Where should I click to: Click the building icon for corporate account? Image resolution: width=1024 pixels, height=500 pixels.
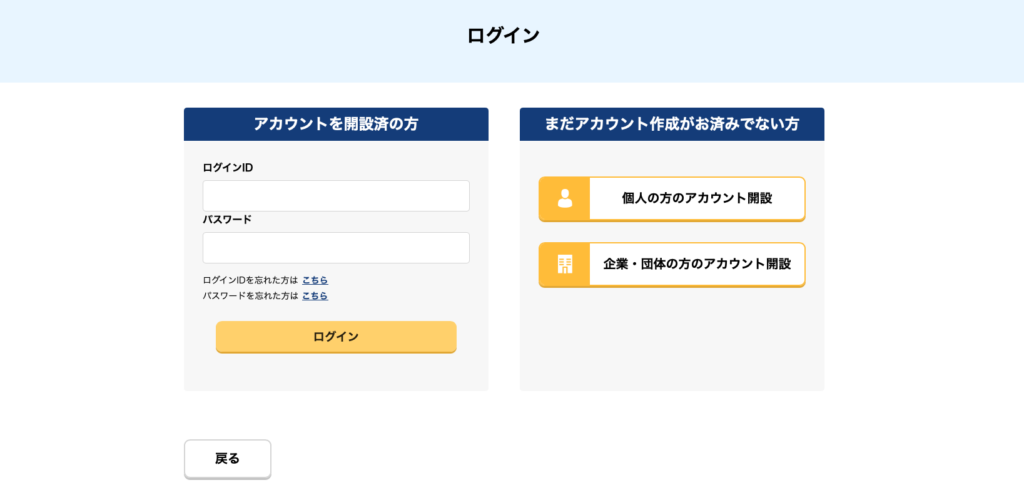pos(565,264)
